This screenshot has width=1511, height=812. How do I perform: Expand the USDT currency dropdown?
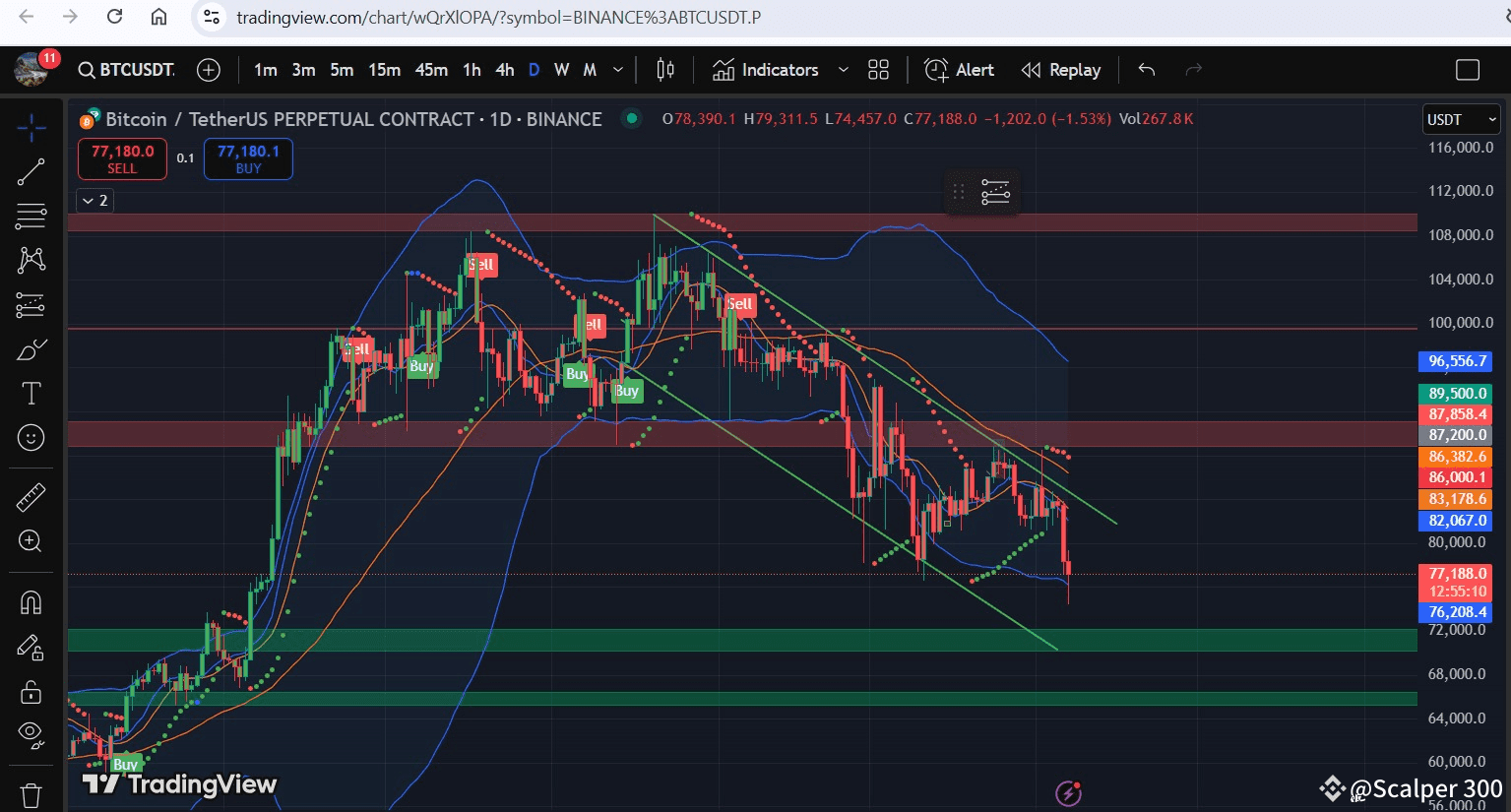coord(1461,119)
